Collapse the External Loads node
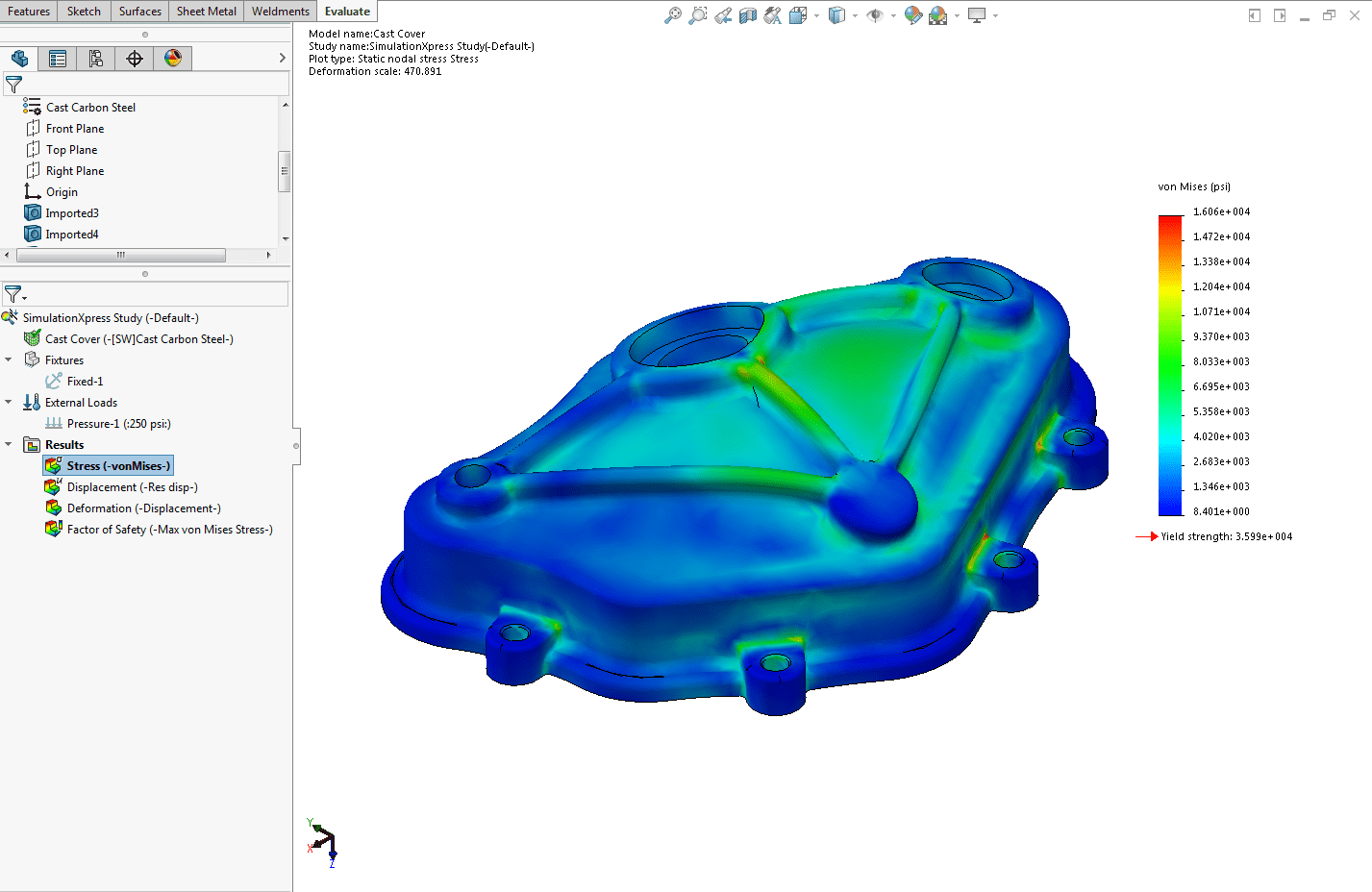The image size is (1372, 892). [9, 403]
